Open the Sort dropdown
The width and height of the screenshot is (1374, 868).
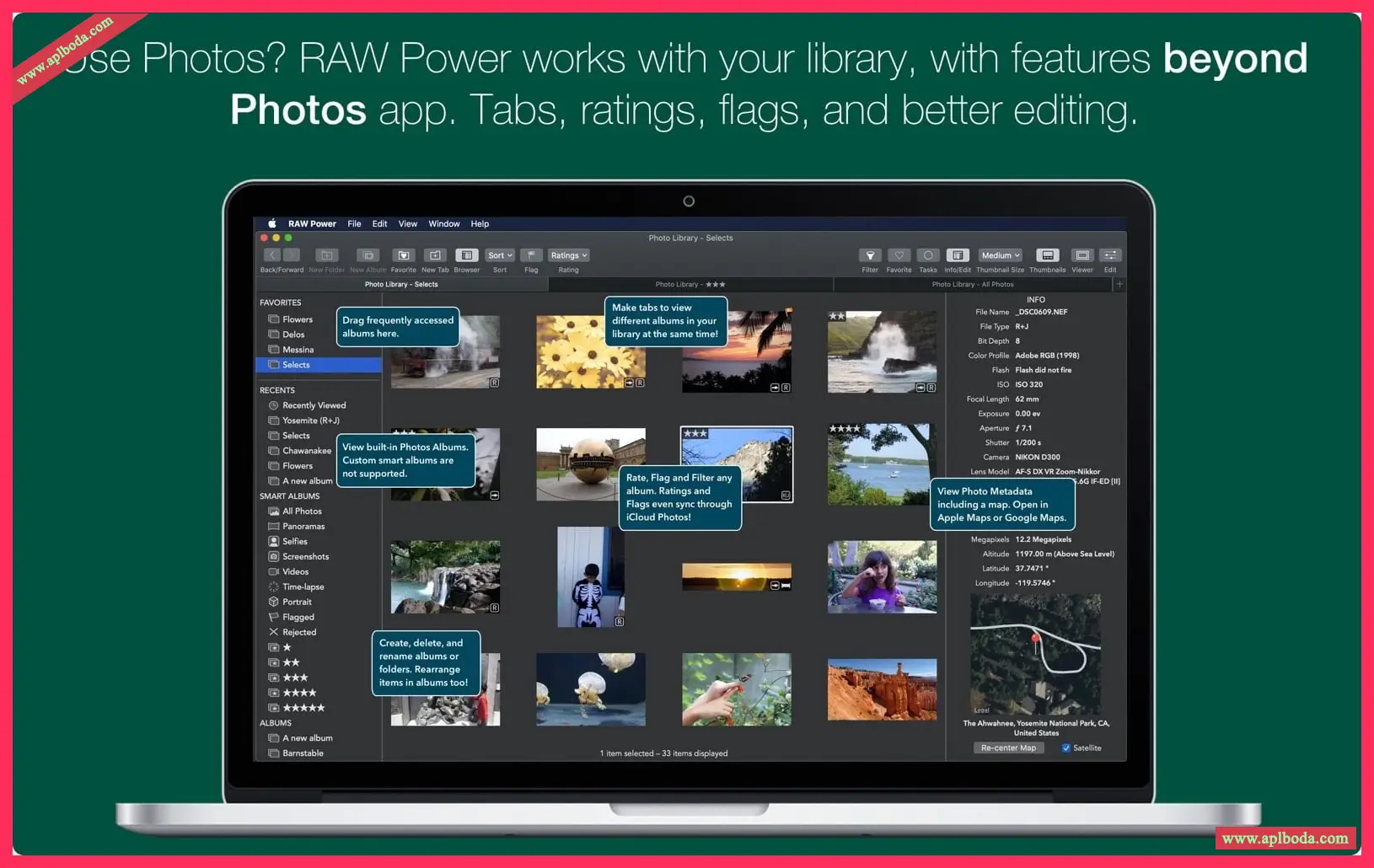click(500, 255)
